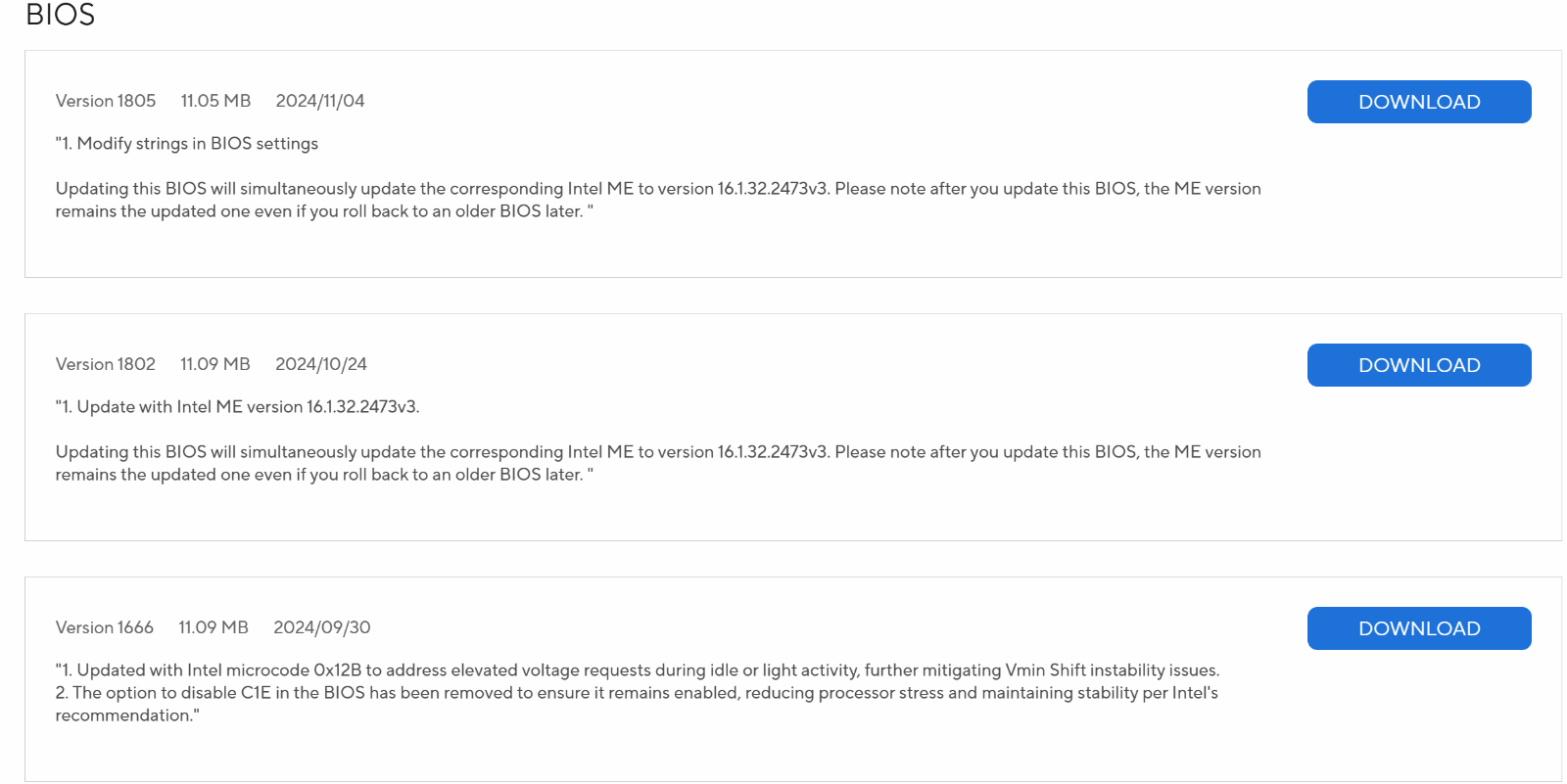Select the 11.05 MB file size text
The width and height of the screenshot is (1567, 784).
(215, 101)
